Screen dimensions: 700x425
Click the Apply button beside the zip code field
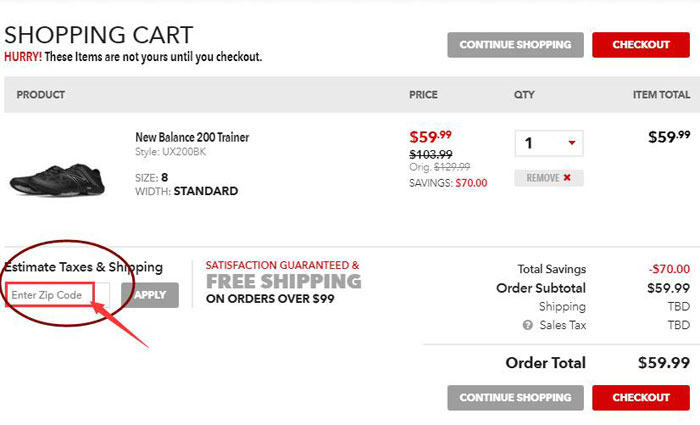click(x=150, y=295)
